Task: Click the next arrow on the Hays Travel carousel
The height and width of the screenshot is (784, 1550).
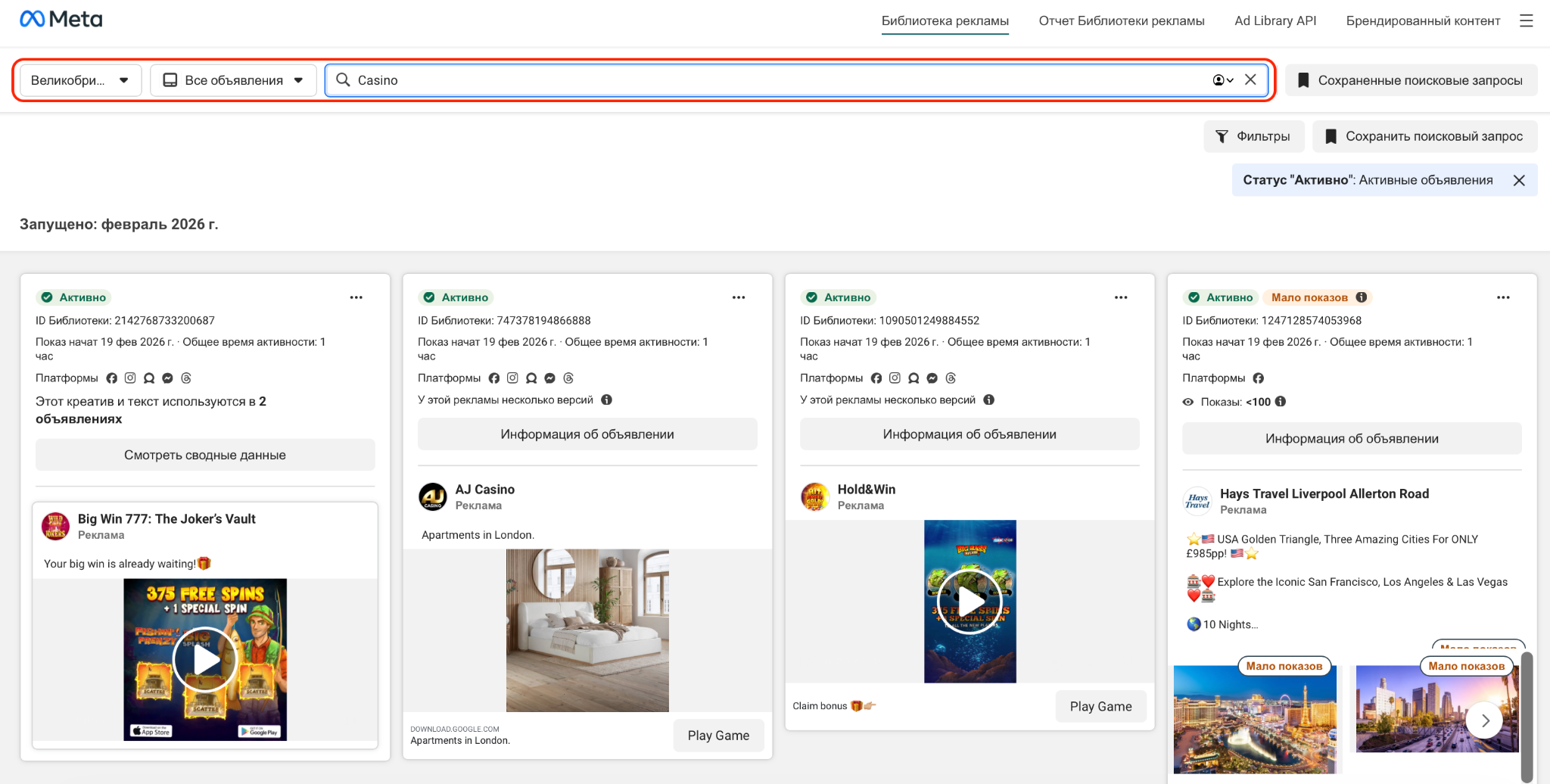Action: click(1485, 720)
